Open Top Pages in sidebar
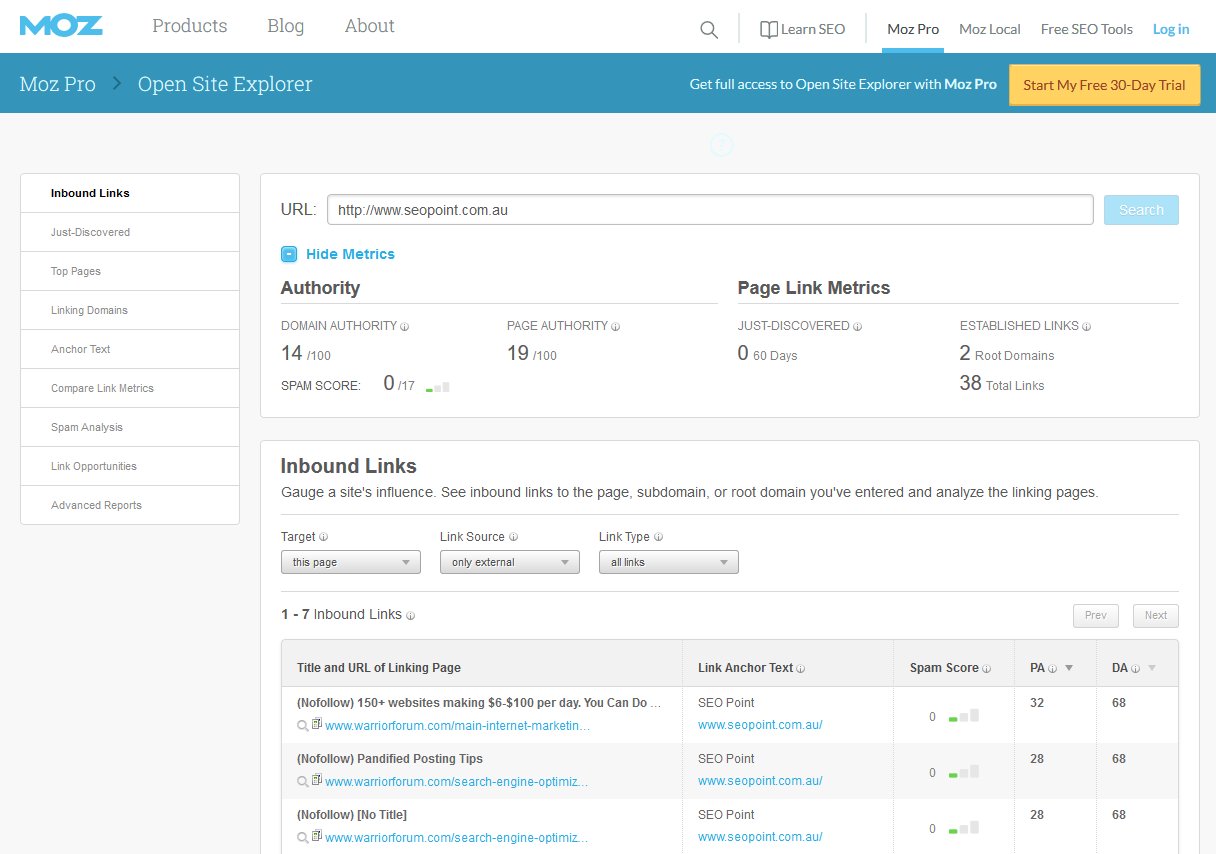1216x854 pixels. 130,271
